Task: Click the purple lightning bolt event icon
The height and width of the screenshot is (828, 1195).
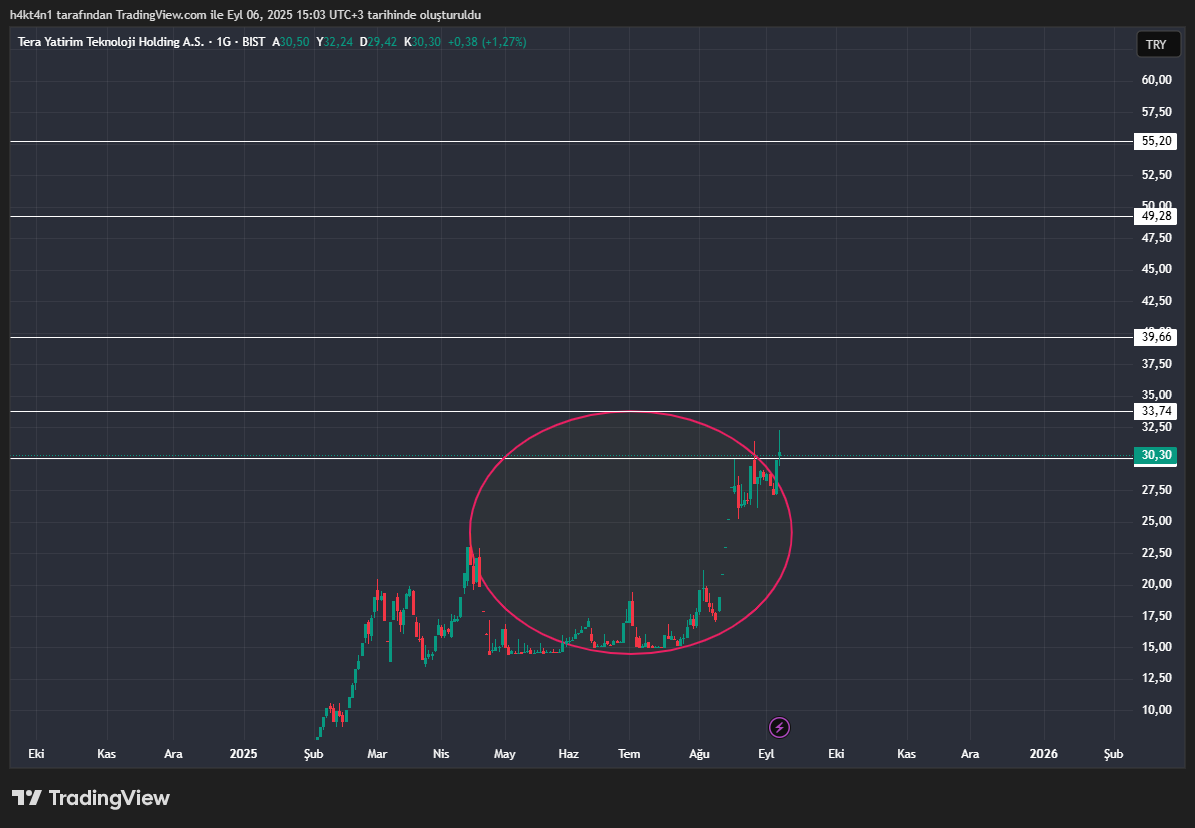Action: click(x=779, y=727)
